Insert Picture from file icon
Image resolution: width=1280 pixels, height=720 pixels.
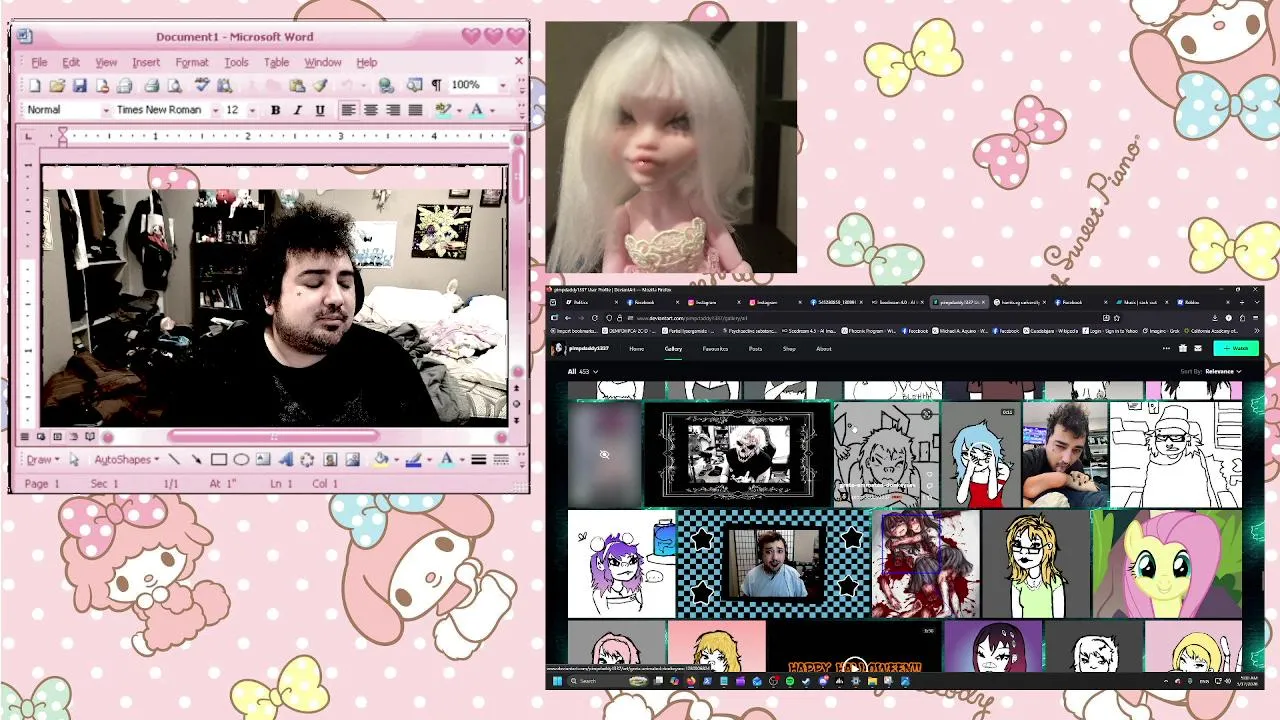coord(352,460)
